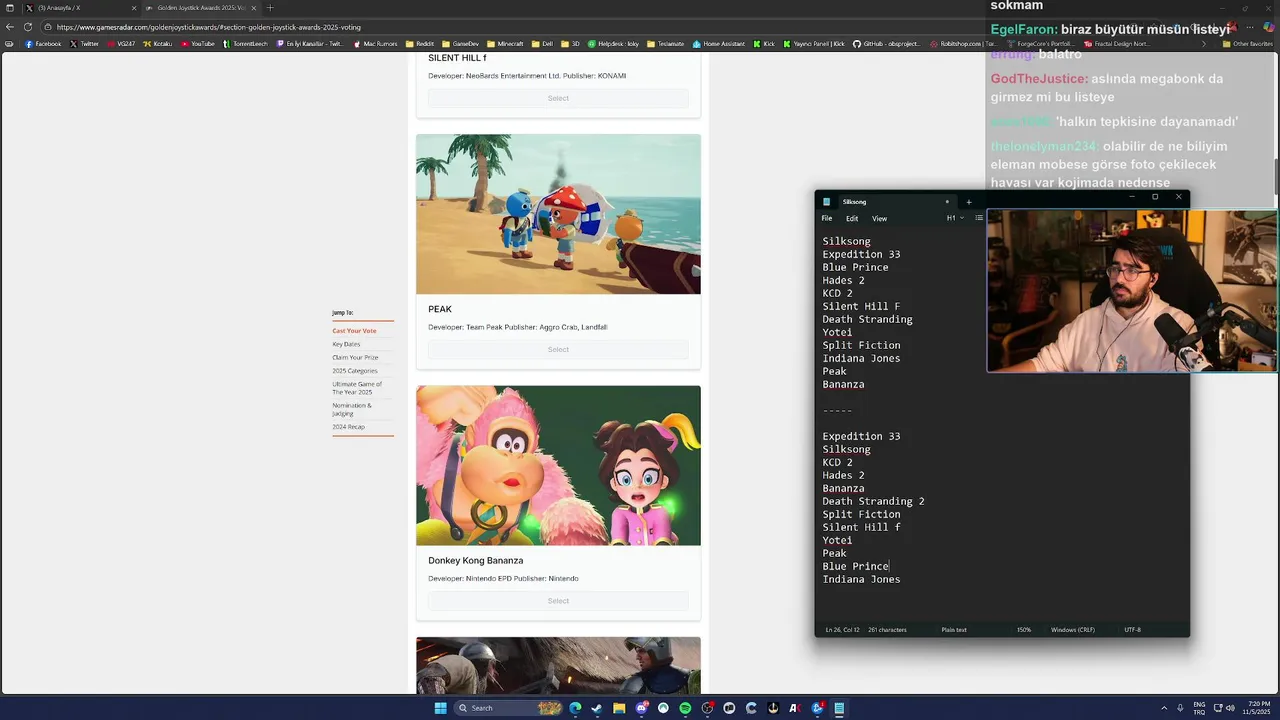
Task: Open Microsoft Edge from the taskbar
Action: point(575,708)
